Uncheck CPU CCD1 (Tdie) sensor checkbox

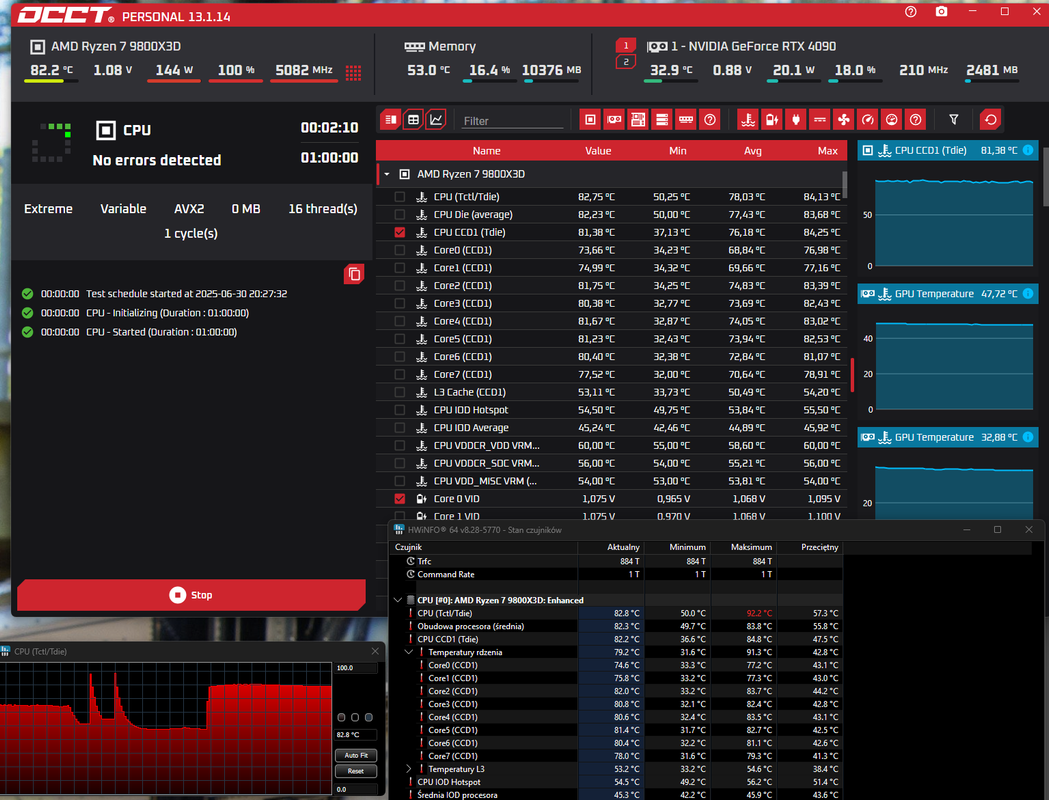click(400, 232)
